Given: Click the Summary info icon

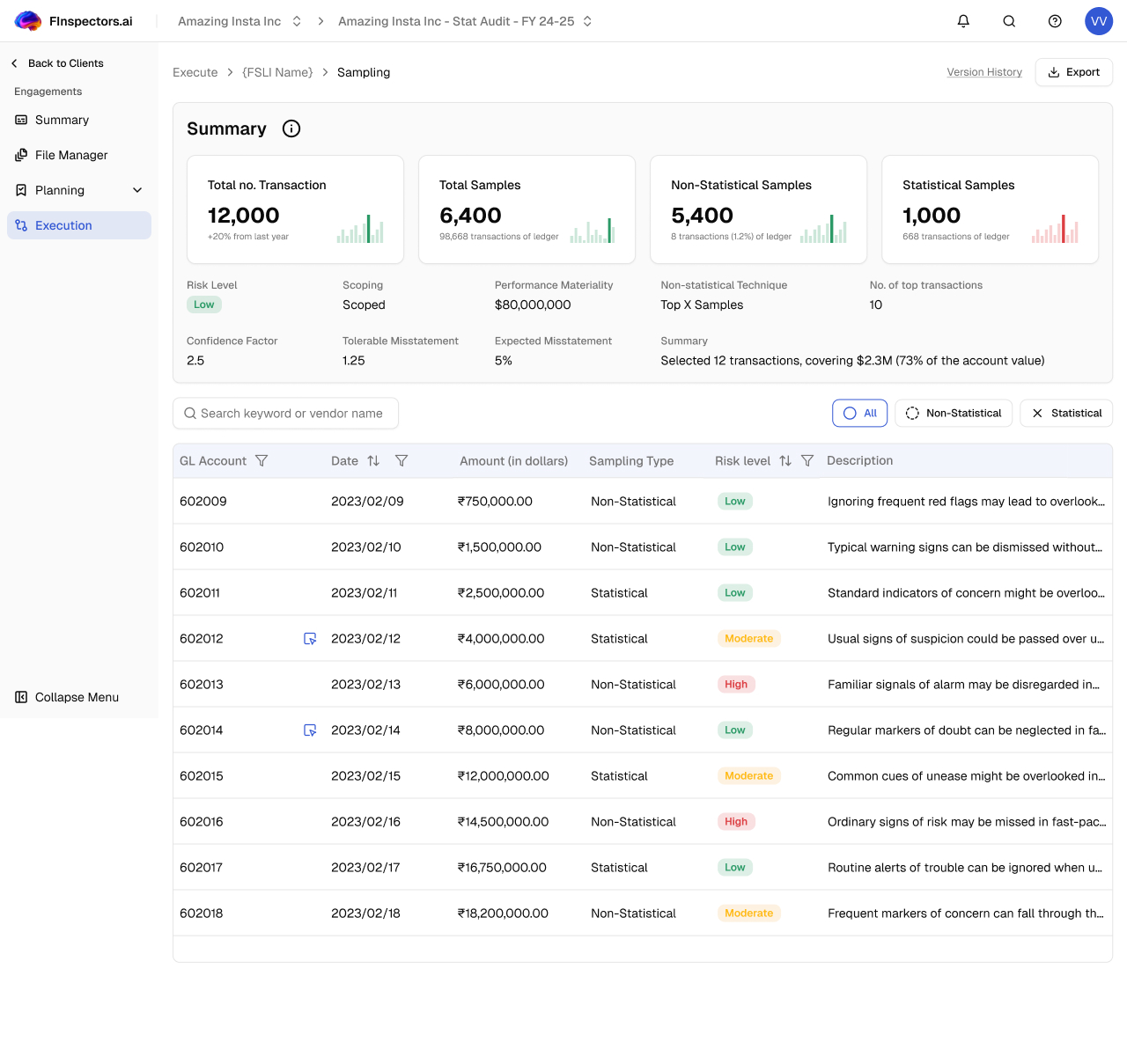Looking at the screenshot, I should pos(291,128).
